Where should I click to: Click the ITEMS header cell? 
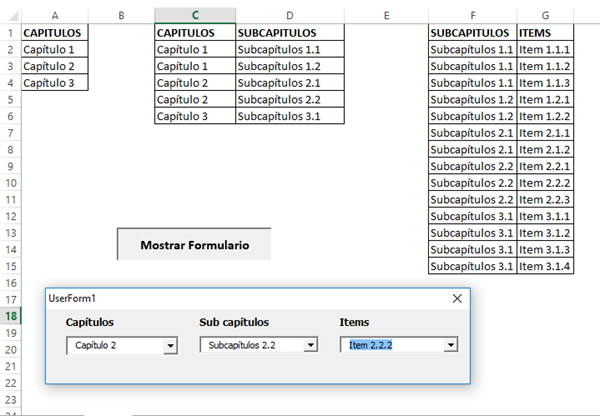(545, 32)
